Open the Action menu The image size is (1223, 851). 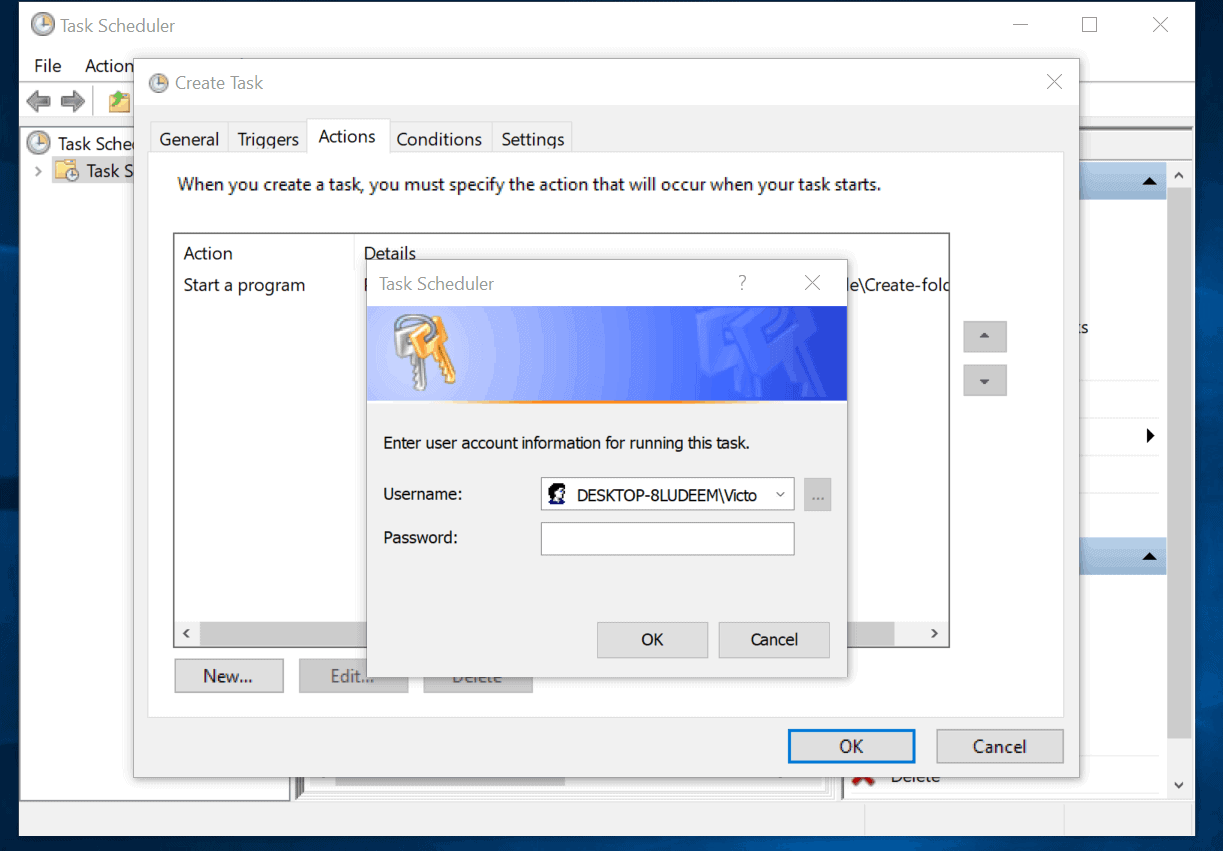109,66
